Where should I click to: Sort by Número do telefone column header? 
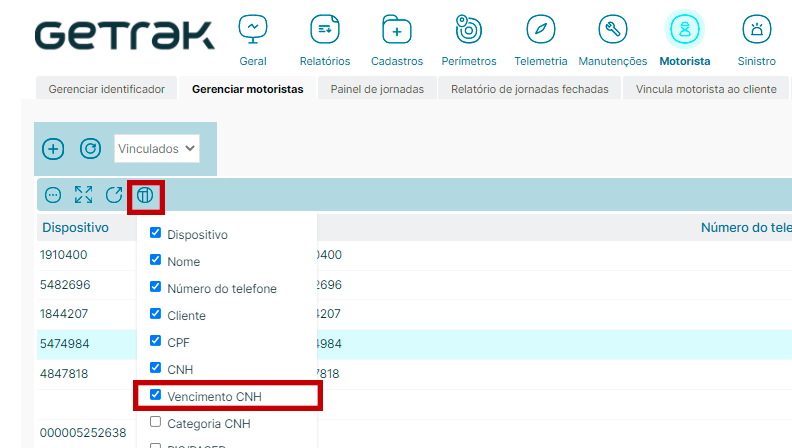click(746, 227)
